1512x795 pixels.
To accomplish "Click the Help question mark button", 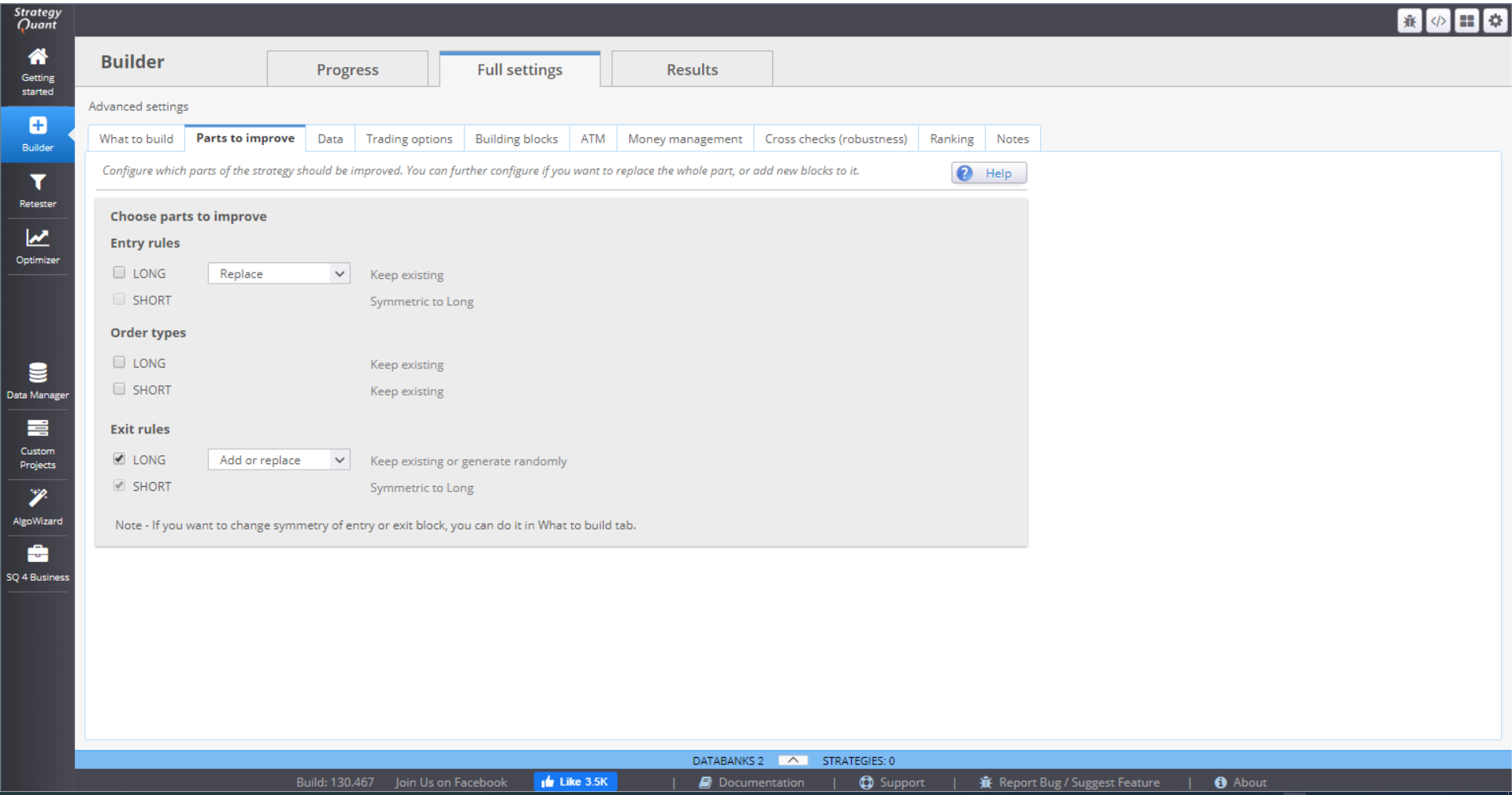I will [x=989, y=173].
